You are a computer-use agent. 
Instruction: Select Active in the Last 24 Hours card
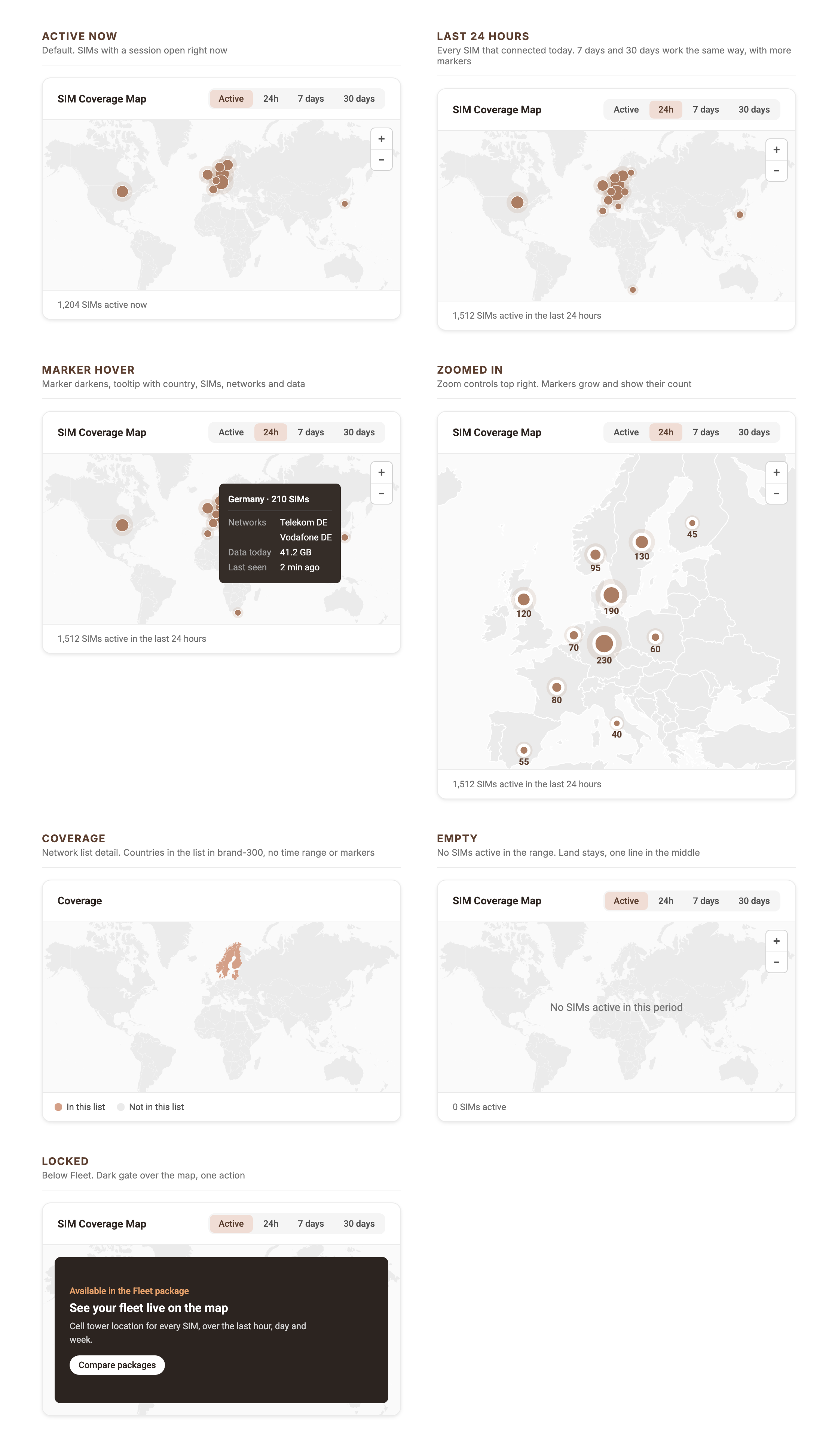626,109
